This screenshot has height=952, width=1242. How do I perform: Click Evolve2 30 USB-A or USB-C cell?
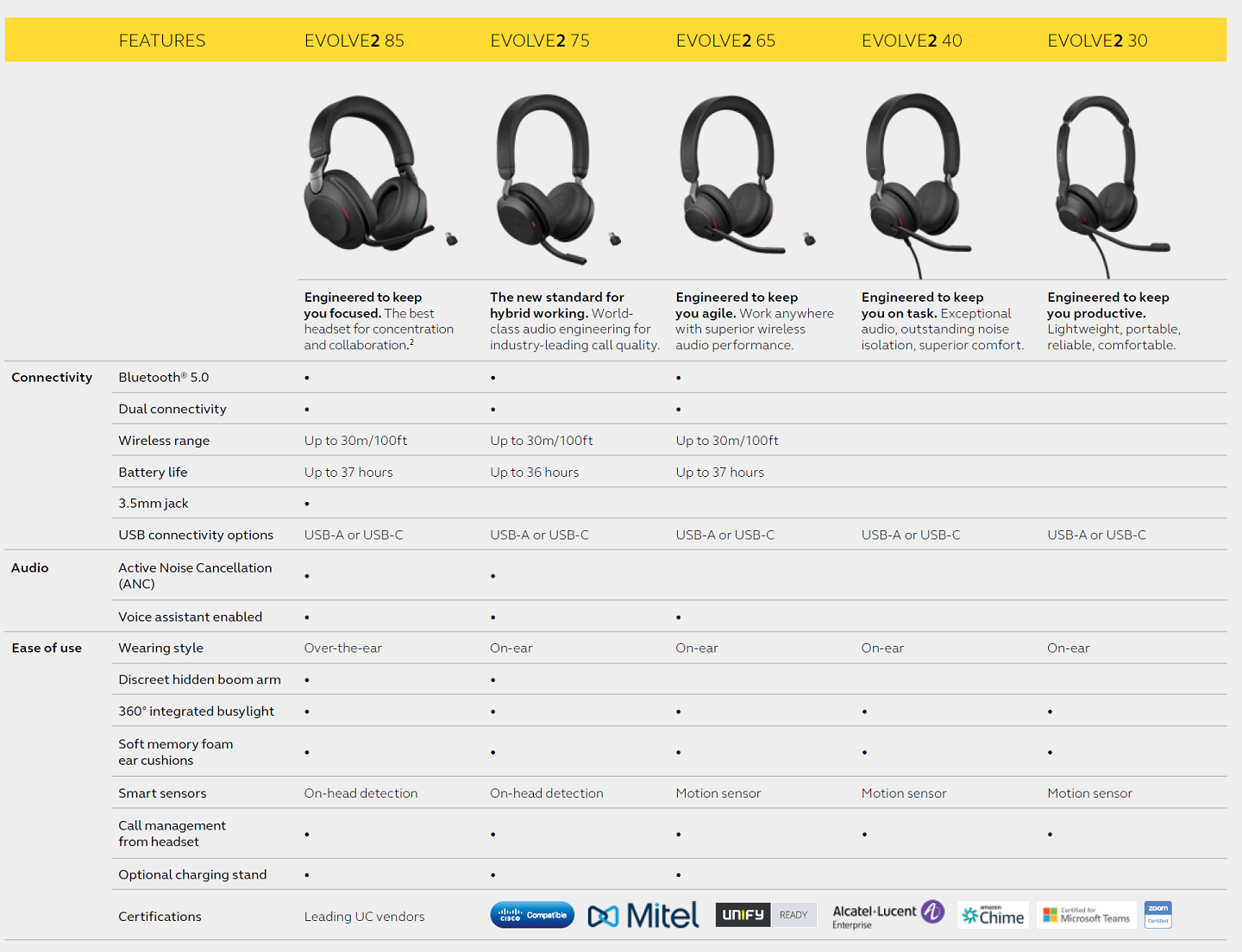pyautogui.click(x=1096, y=535)
